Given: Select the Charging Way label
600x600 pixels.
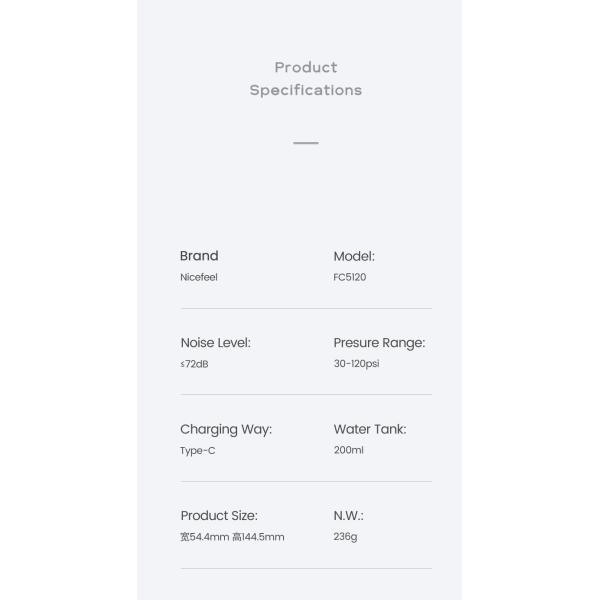Looking at the screenshot, I should [x=226, y=429].
